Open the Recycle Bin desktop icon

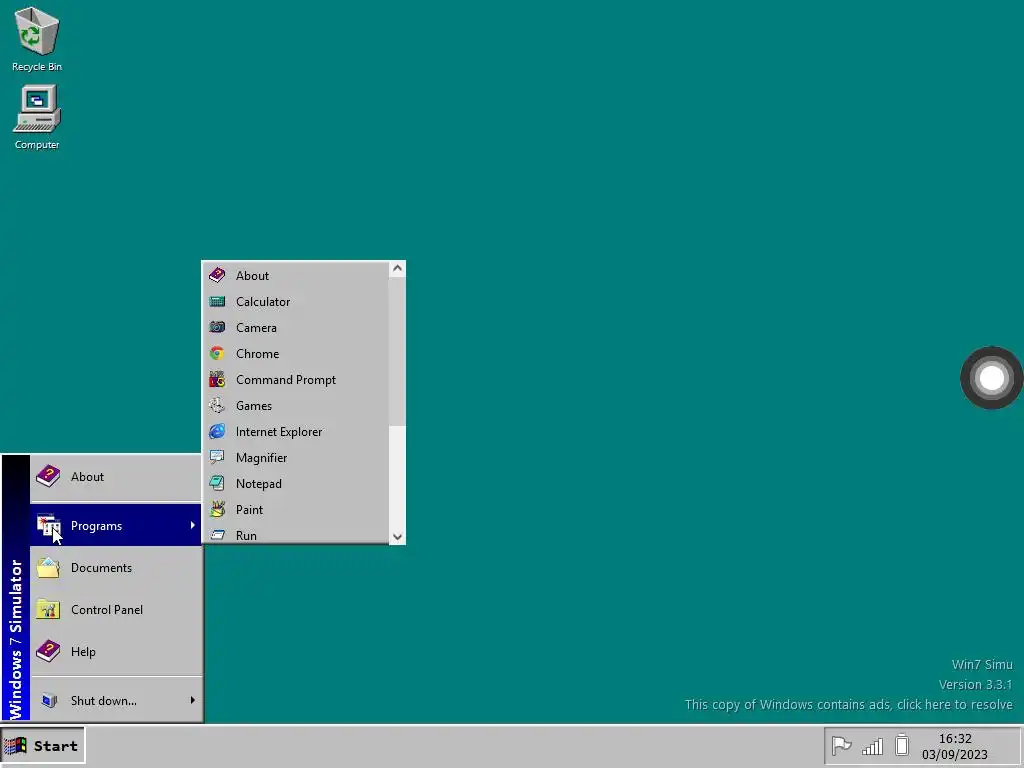[x=37, y=39]
